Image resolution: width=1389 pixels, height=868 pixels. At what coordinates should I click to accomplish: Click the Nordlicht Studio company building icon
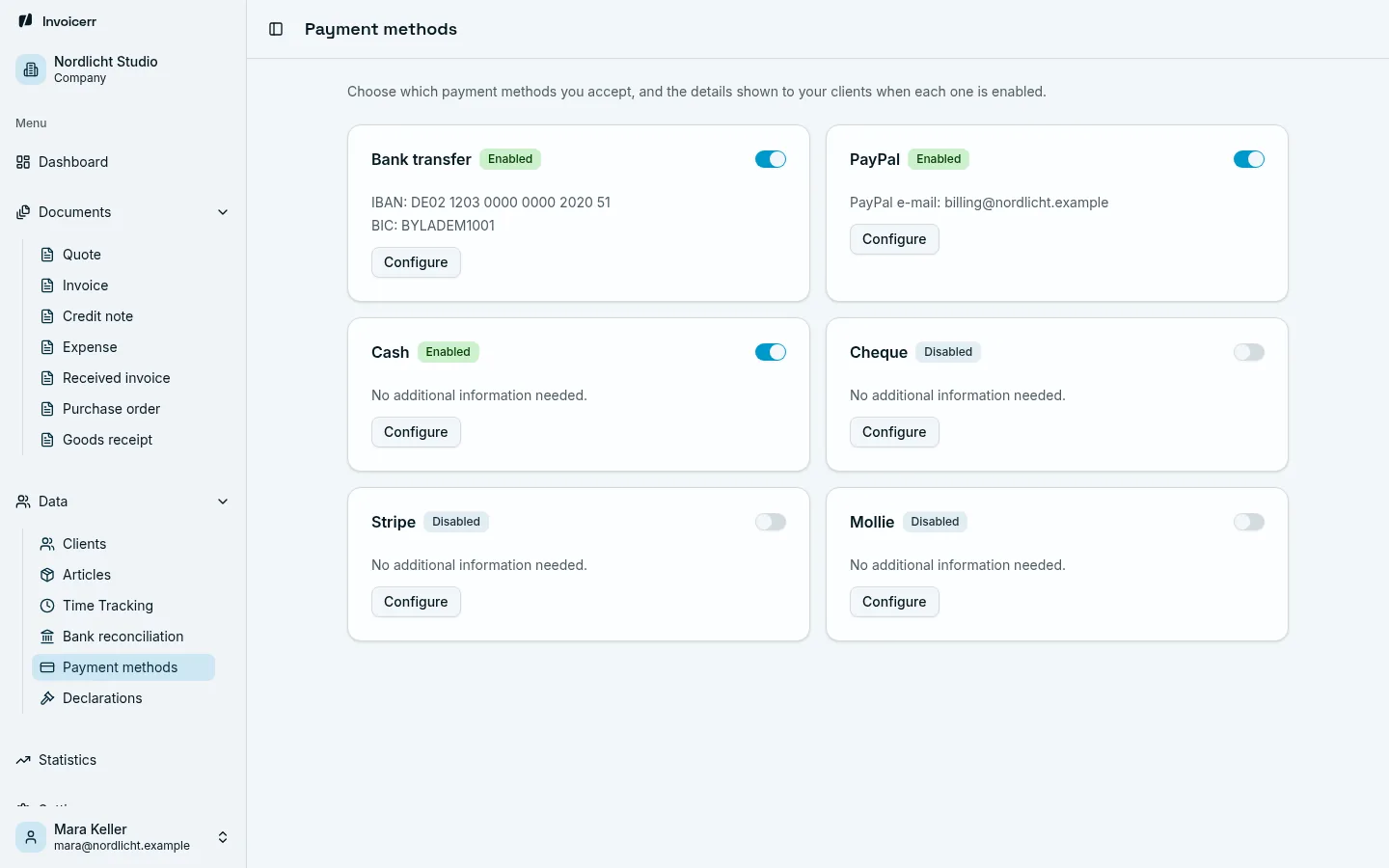point(31,69)
